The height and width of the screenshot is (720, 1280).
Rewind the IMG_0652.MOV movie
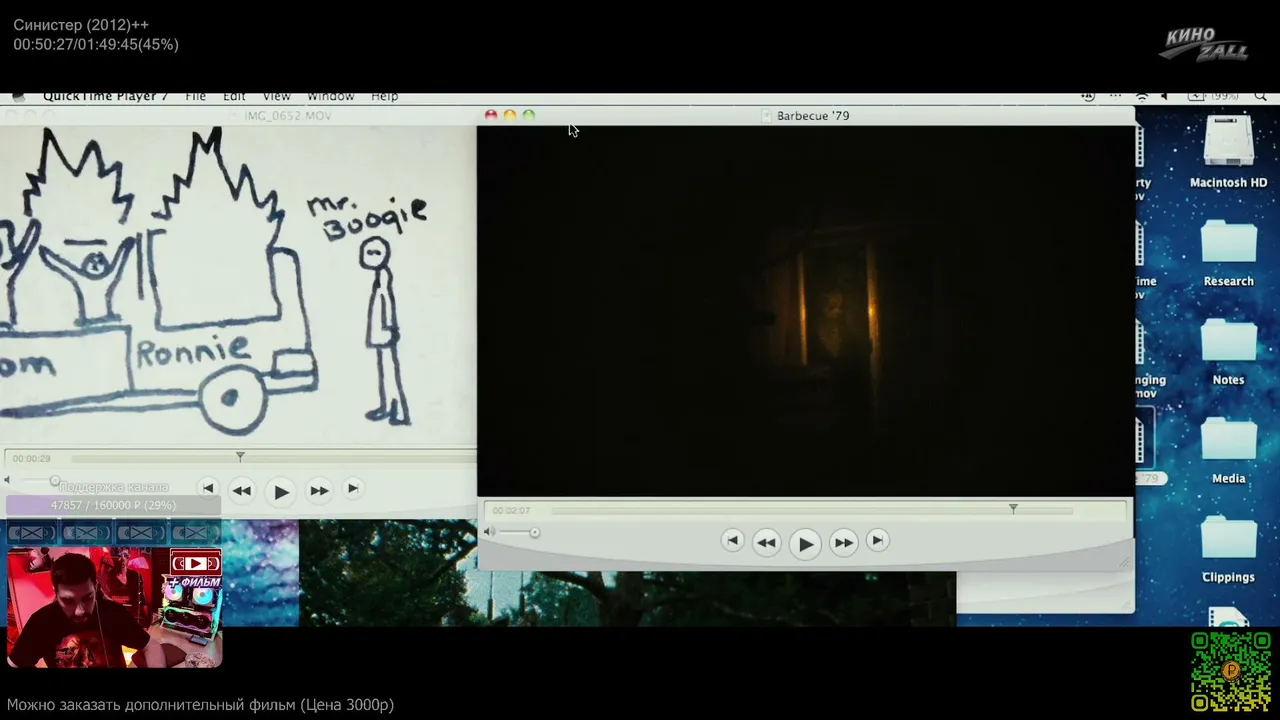[241, 490]
